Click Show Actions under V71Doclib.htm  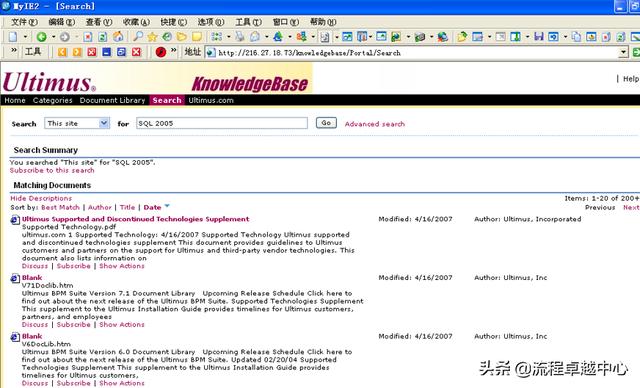click(122, 324)
